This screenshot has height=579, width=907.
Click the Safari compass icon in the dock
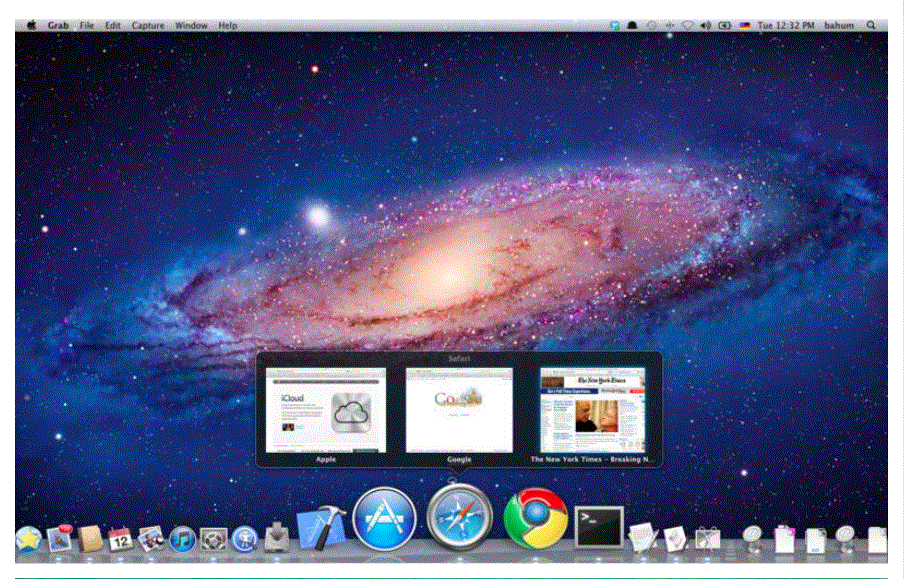click(459, 517)
